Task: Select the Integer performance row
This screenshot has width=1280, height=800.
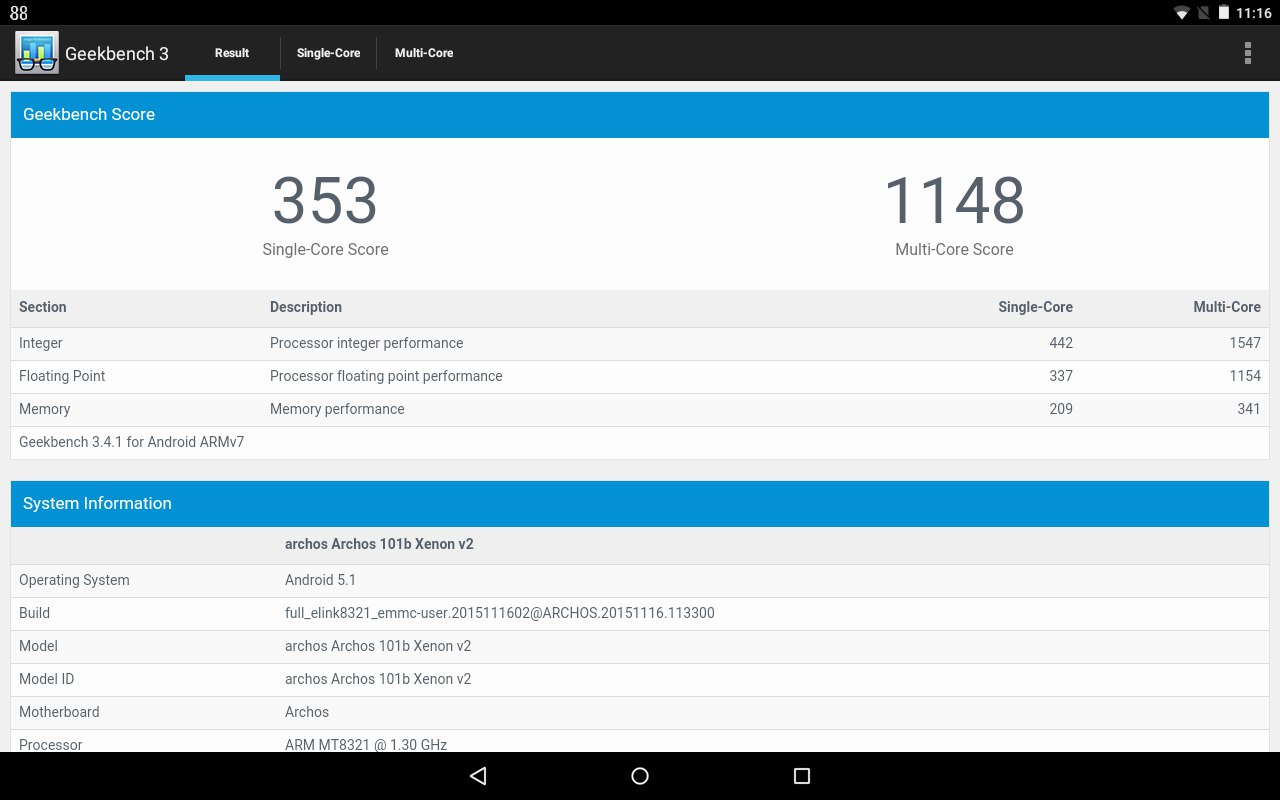Action: coord(640,343)
